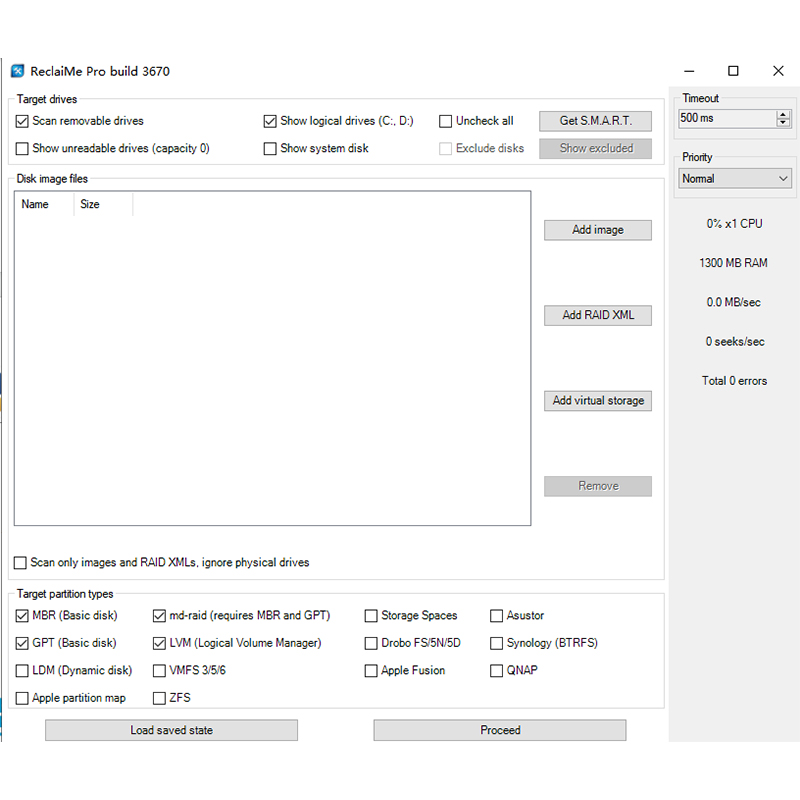Click the Size column header
800x800 pixels.
click(x=103, y=204)
